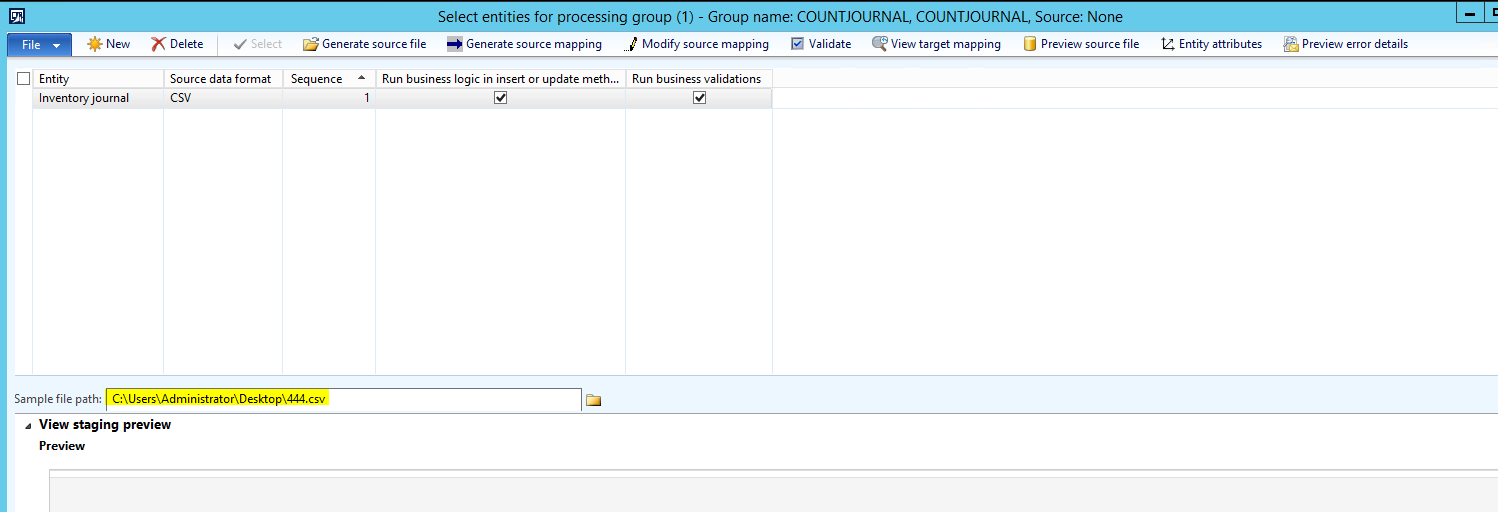Screen dimensions: 1498x512
Task: Uncheck Run business validations checkbox
Action: coord(699,98)
